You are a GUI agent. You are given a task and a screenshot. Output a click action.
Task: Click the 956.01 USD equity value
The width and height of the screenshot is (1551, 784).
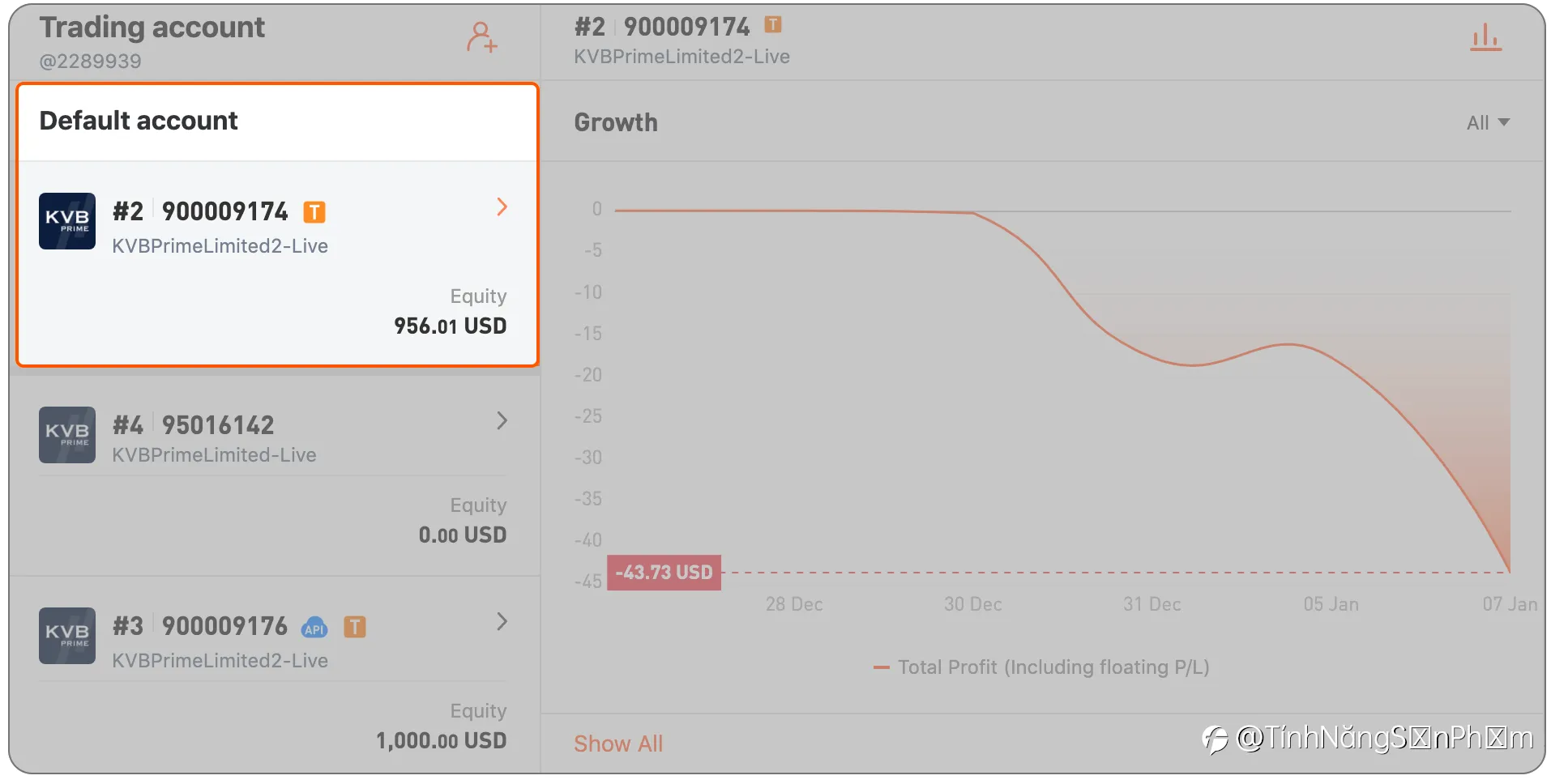pos(450,326)
